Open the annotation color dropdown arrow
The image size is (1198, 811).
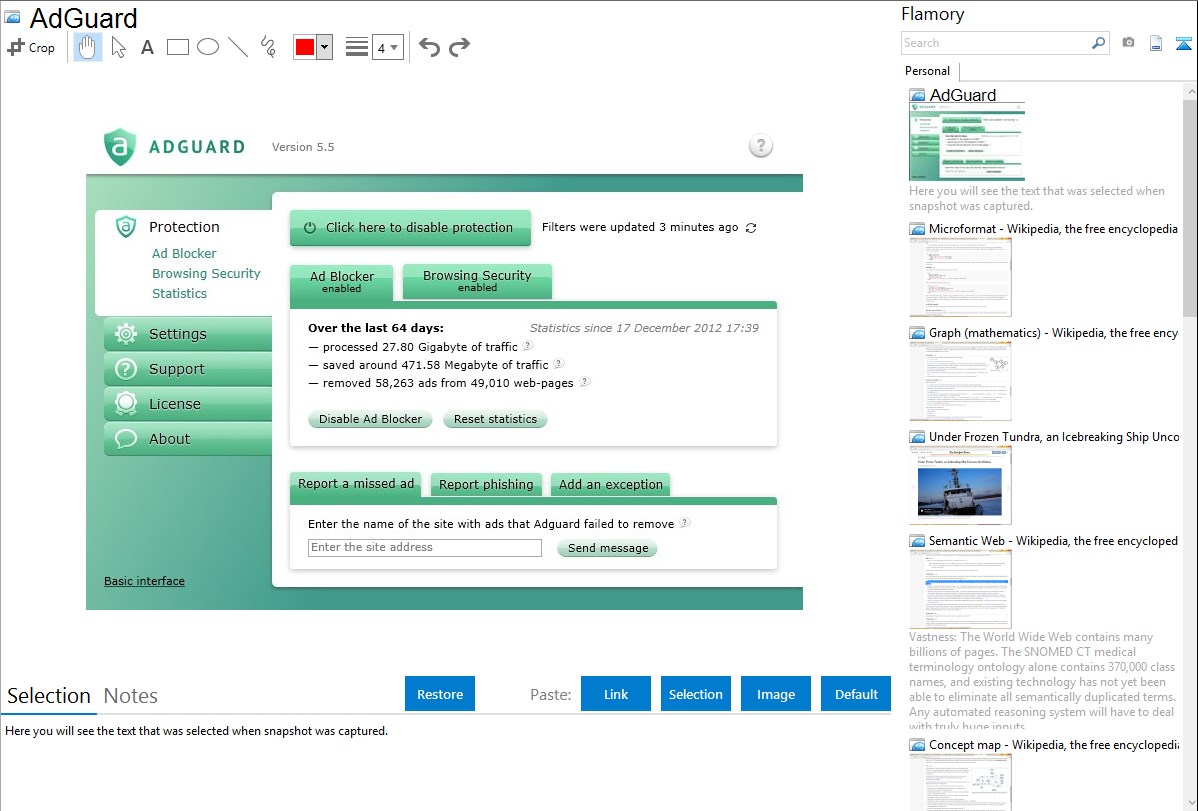point(325,47)
